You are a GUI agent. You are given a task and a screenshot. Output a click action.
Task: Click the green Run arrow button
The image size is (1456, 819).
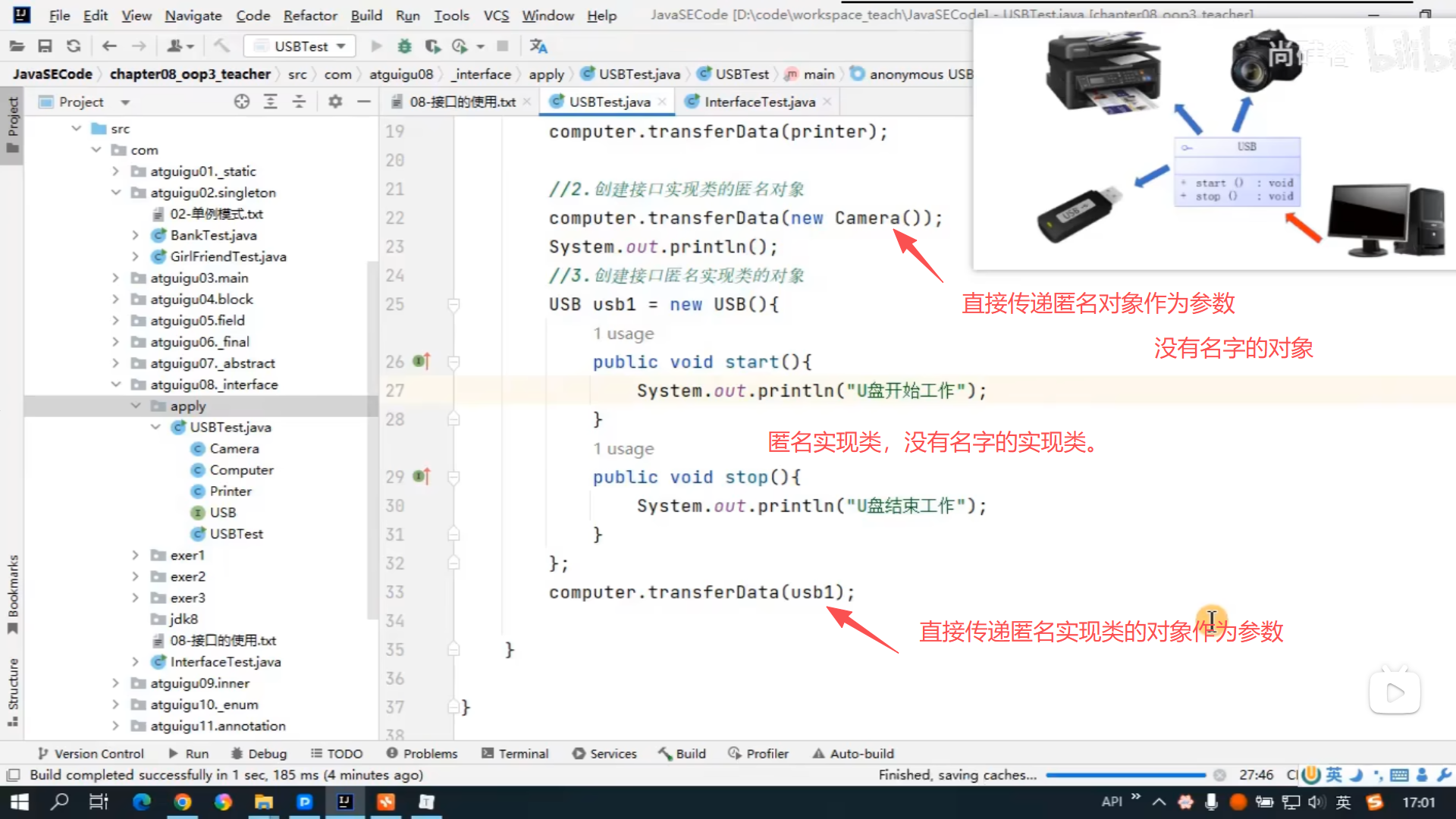[x=376, y=46]
